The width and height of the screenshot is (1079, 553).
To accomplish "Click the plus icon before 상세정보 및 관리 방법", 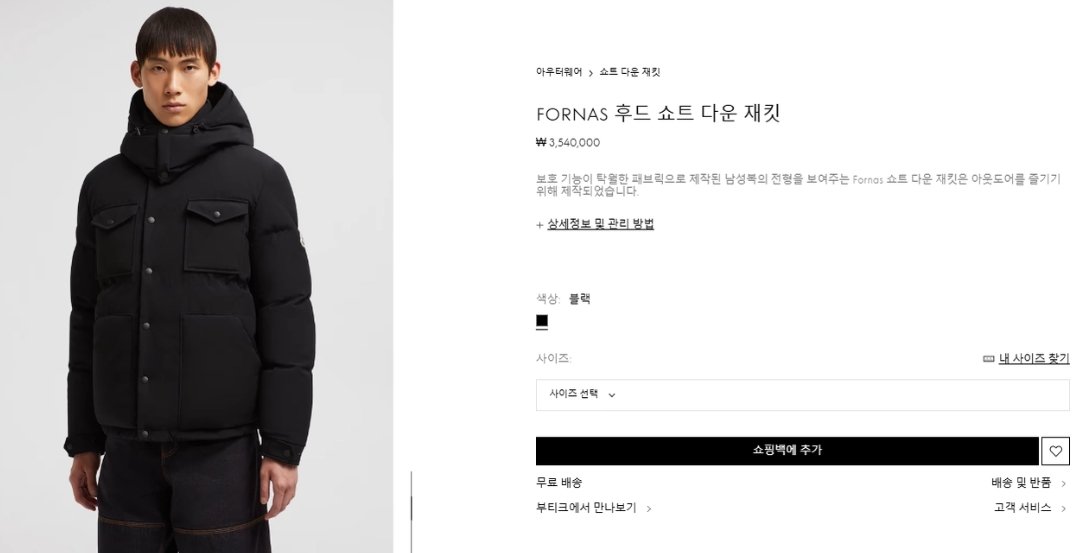I will tap(540, 225).
